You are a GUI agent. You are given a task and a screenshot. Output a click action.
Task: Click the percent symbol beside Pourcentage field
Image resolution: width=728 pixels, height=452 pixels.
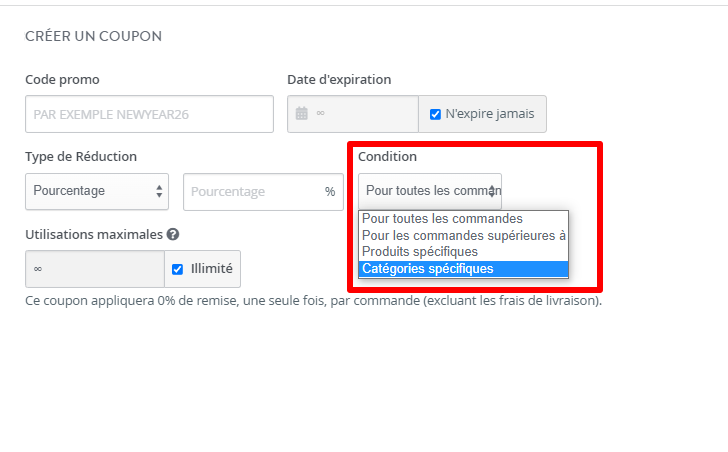pos(330,192)
